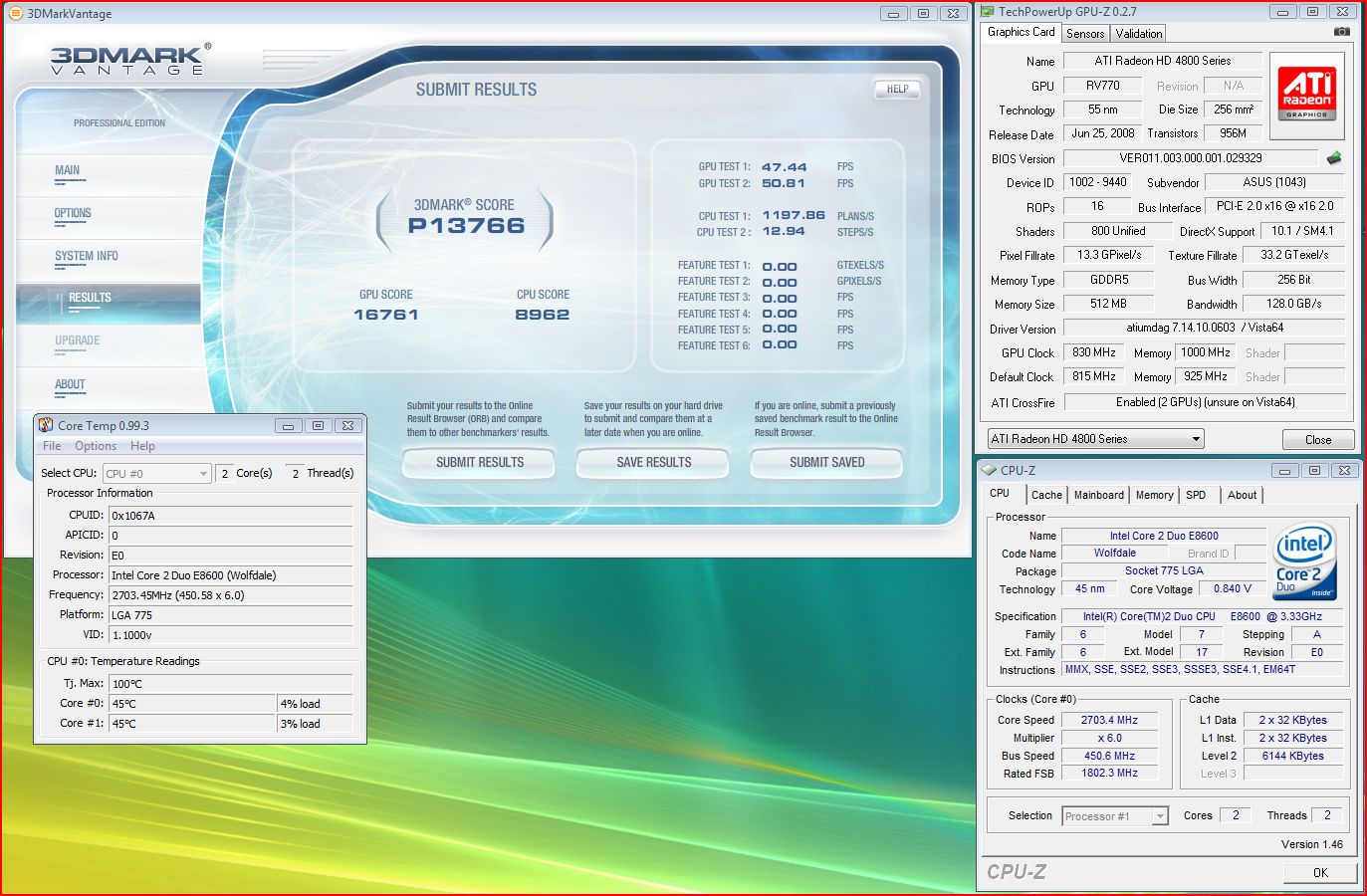Click the ATI Radeon logo in GPU-Z
The image size is (1367, 896).
[x=1307, y=96]
